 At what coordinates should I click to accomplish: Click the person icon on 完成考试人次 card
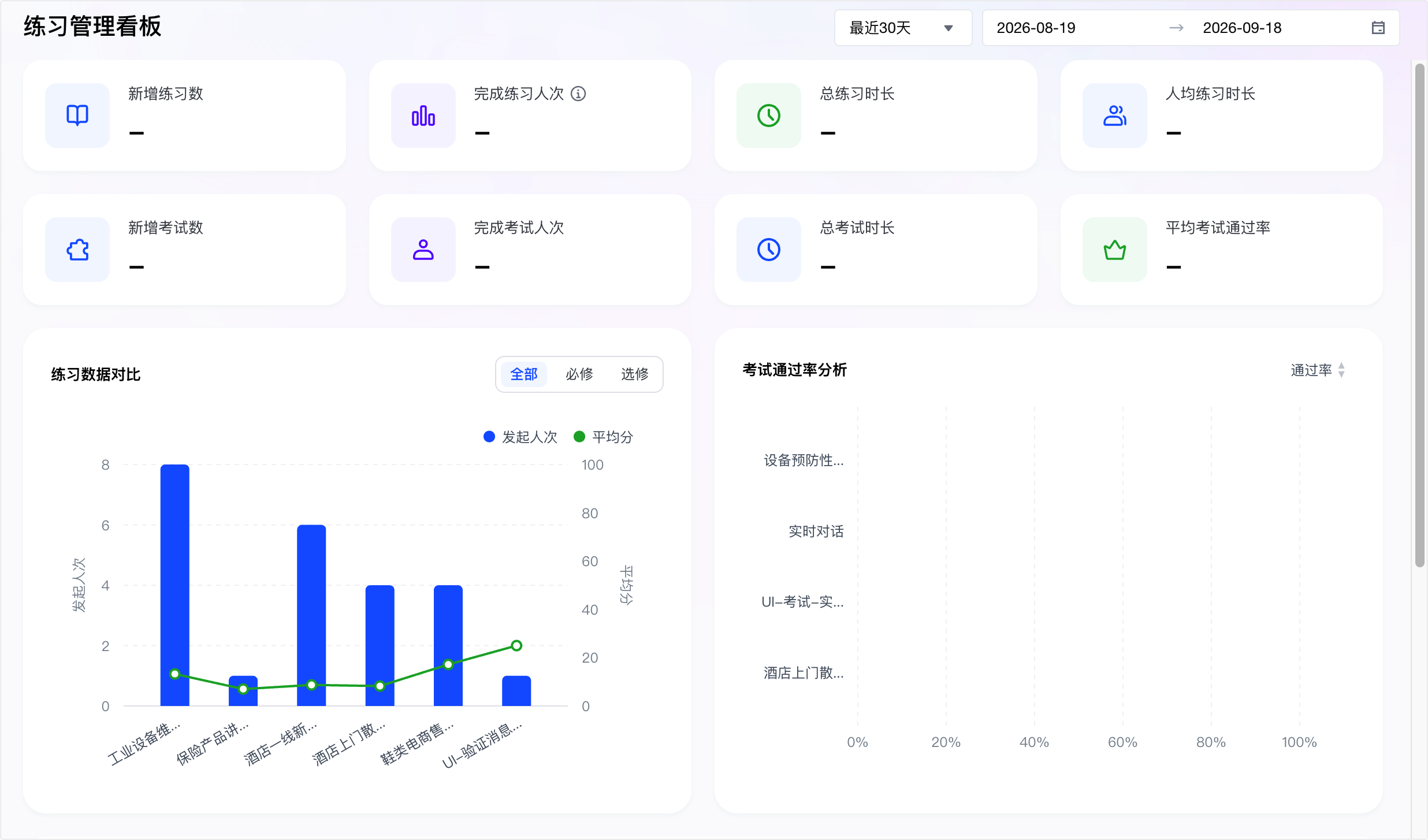[423, 250]
